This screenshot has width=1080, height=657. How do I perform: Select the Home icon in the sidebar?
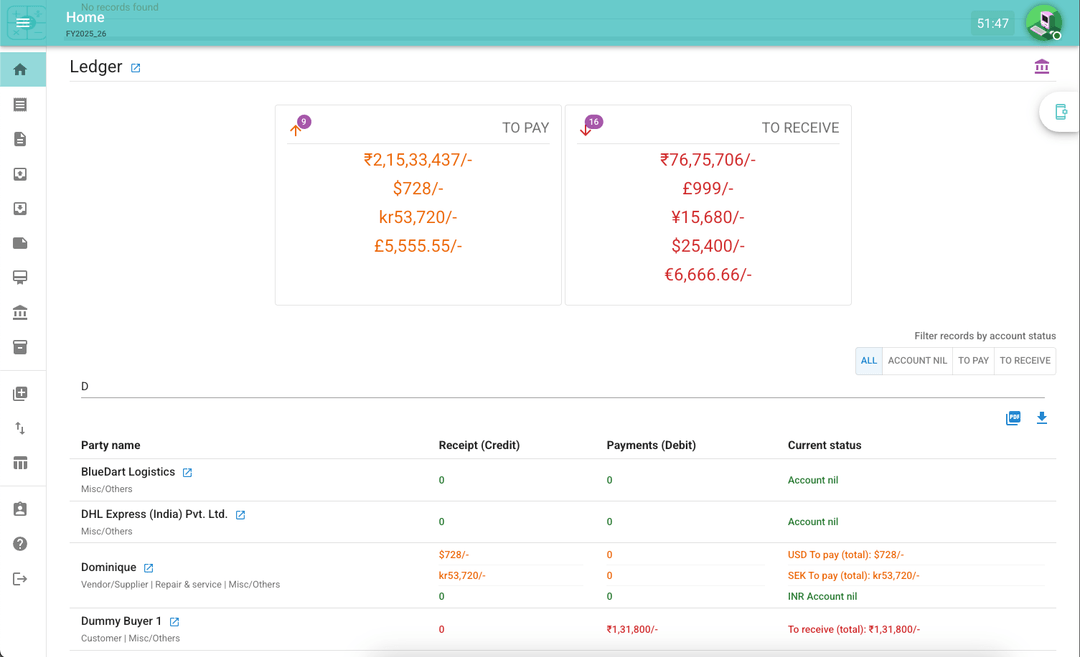[21, 68]
